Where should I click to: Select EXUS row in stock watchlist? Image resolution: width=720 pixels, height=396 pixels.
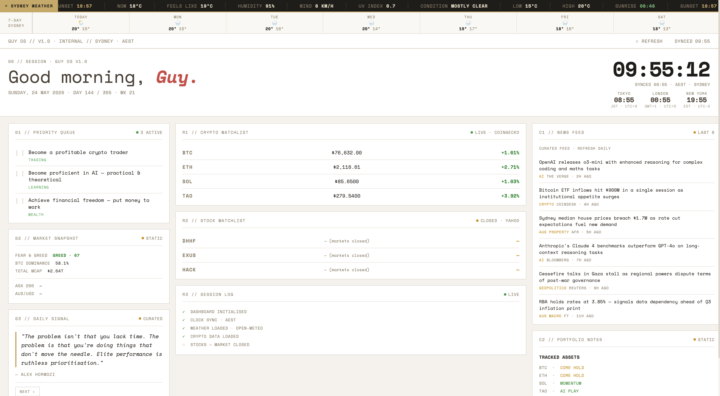pyautogui.click(x=351, y=255)
